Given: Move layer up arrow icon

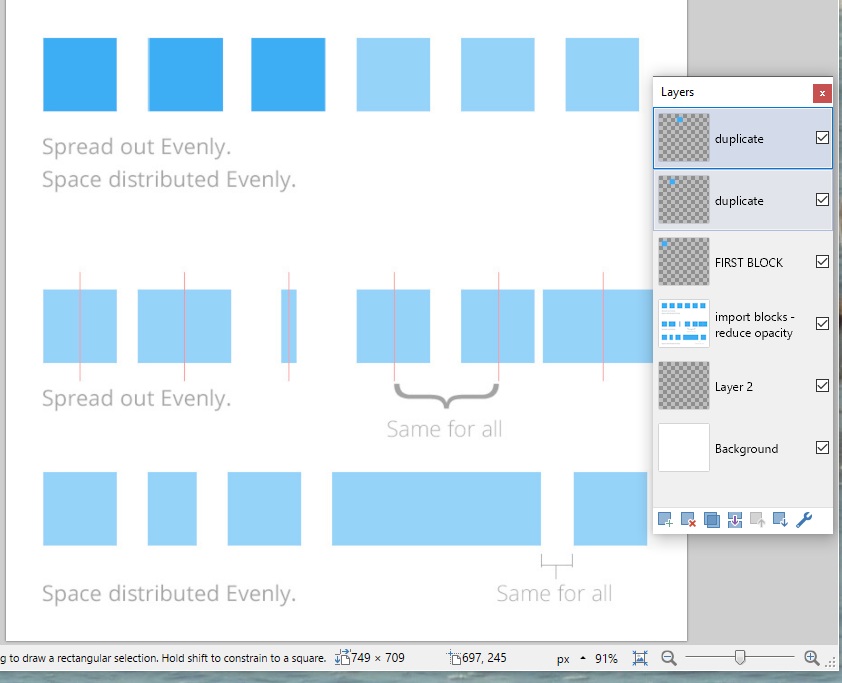Looking at the screenshot, I should [757, 520].
